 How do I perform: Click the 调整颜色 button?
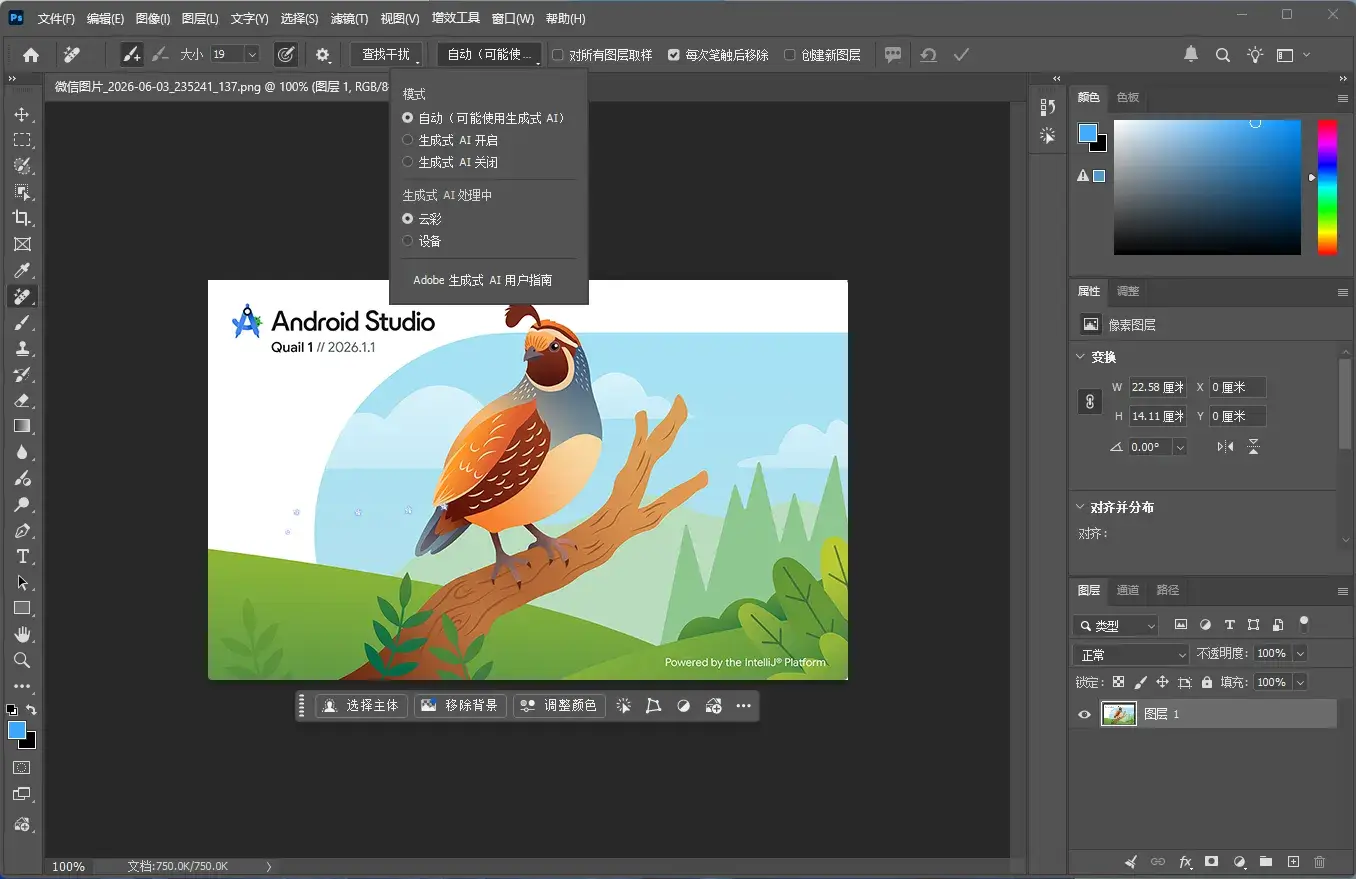pos(559,706)
